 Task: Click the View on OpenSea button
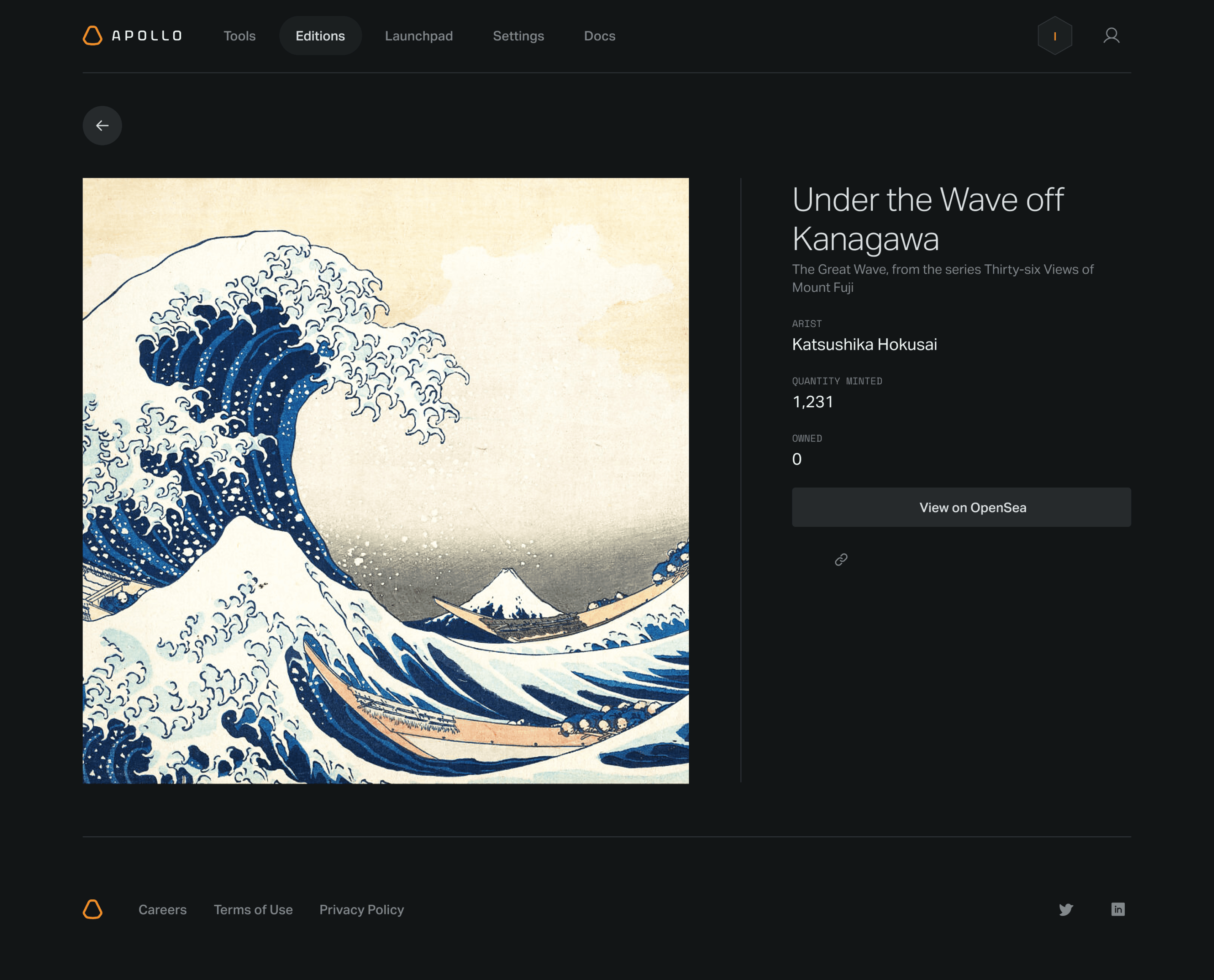961,507
